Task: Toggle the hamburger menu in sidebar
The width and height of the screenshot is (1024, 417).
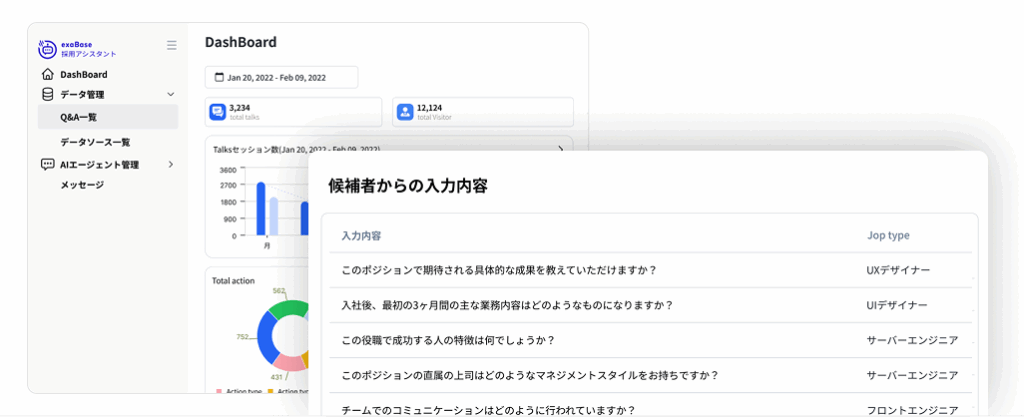Action: coord(172,45)
